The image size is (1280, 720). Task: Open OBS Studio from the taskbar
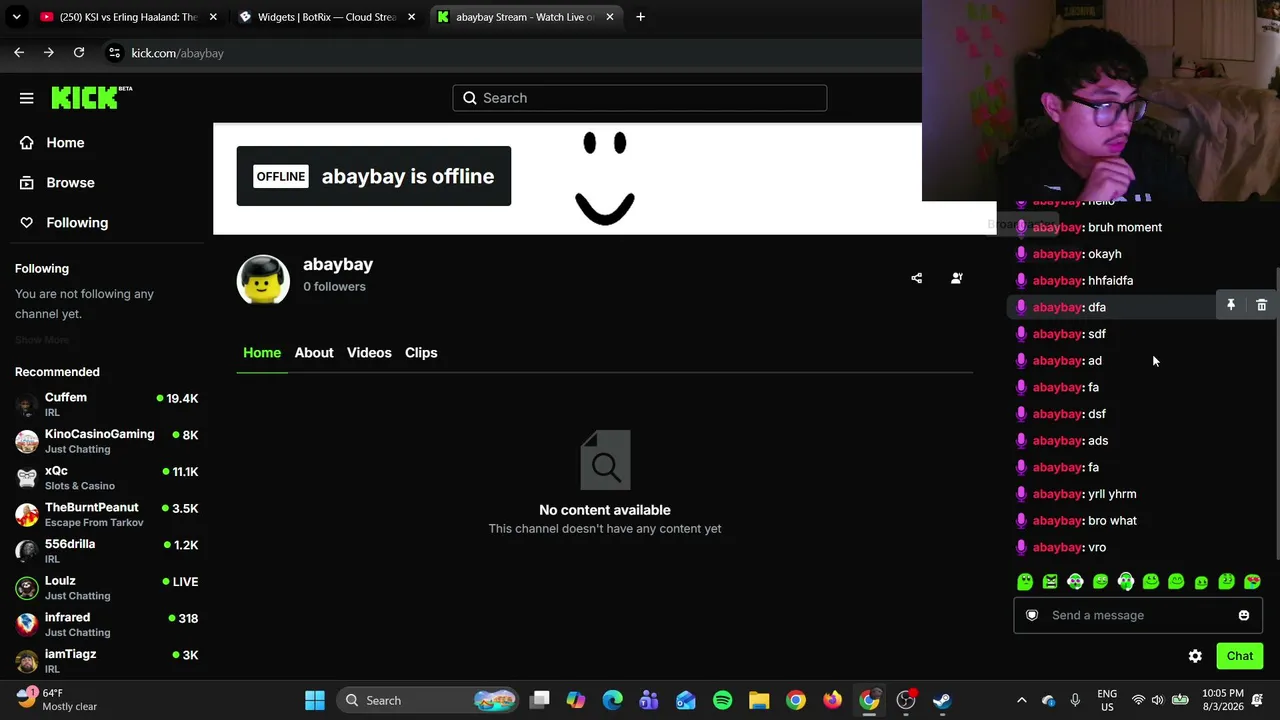click(x=906, y=700)
